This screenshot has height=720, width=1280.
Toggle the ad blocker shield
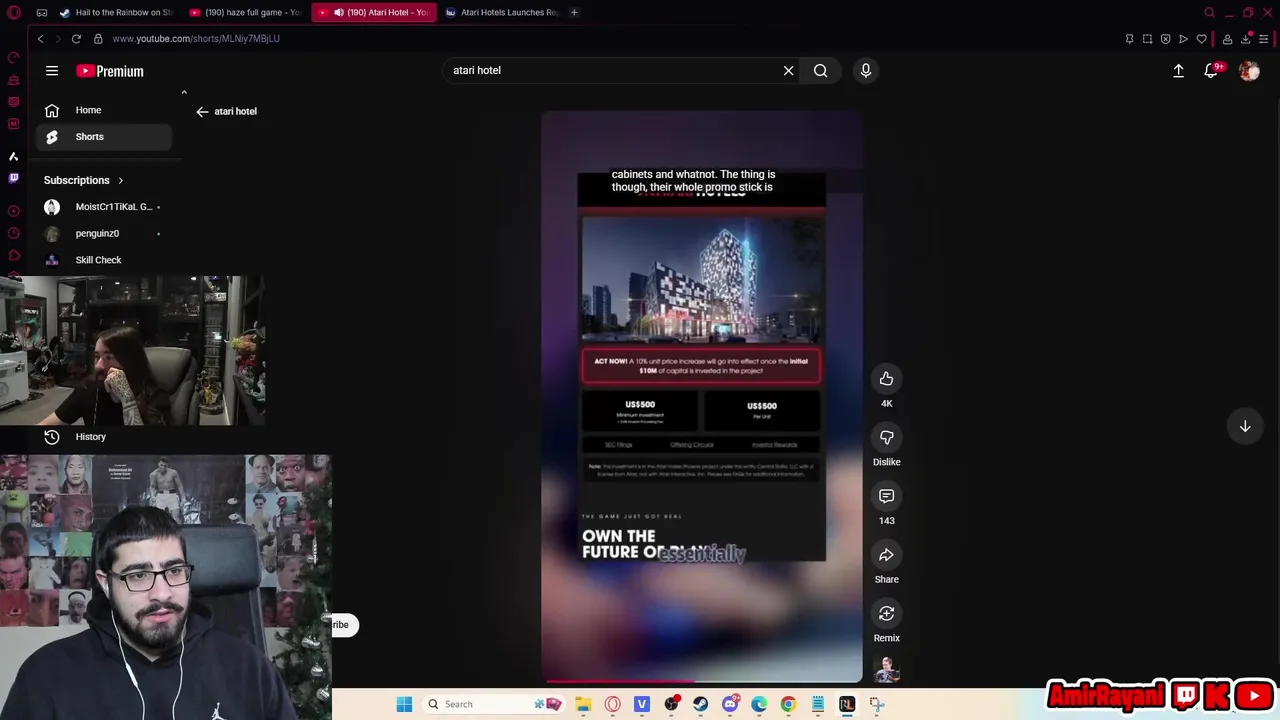[1165, 39]
